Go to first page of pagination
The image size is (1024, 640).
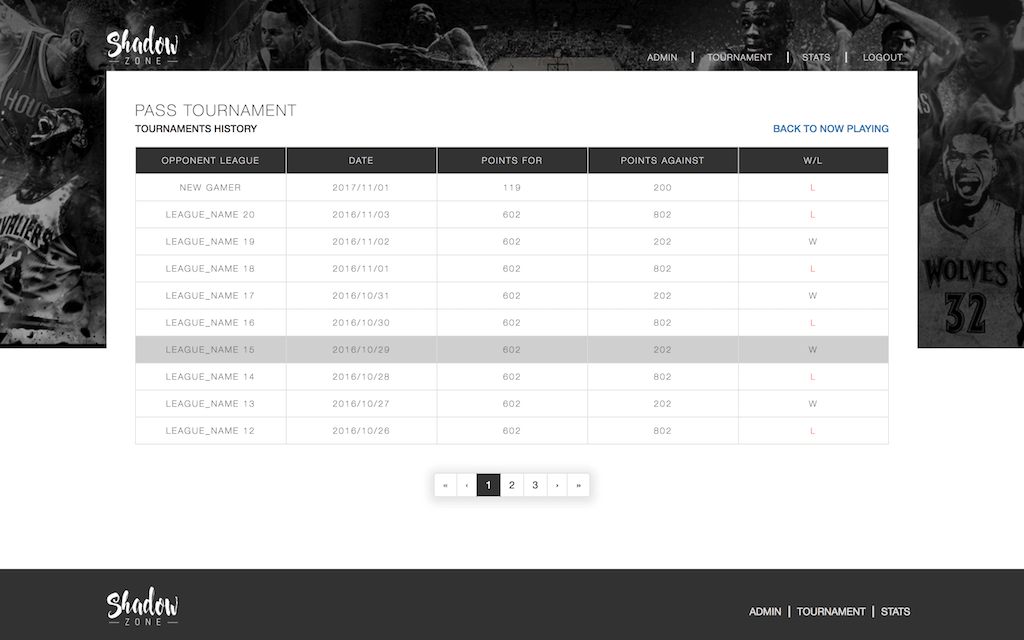point(445,485)
